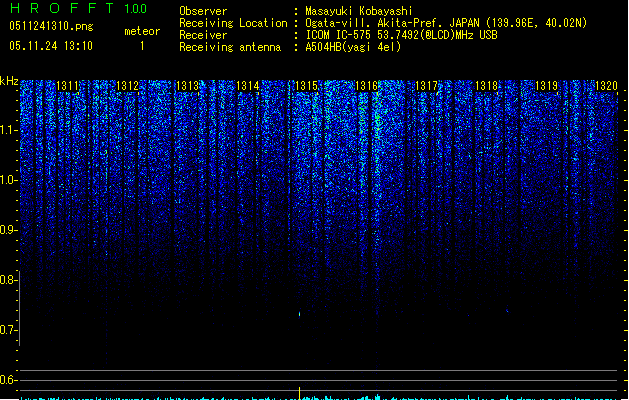
Task: Click the 0.9 kHz axis label
Action: pyautogui.click(x=8, y=230)
